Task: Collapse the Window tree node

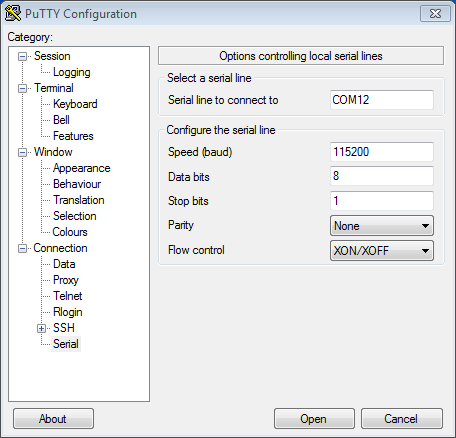Action: (x=22, y=152)
